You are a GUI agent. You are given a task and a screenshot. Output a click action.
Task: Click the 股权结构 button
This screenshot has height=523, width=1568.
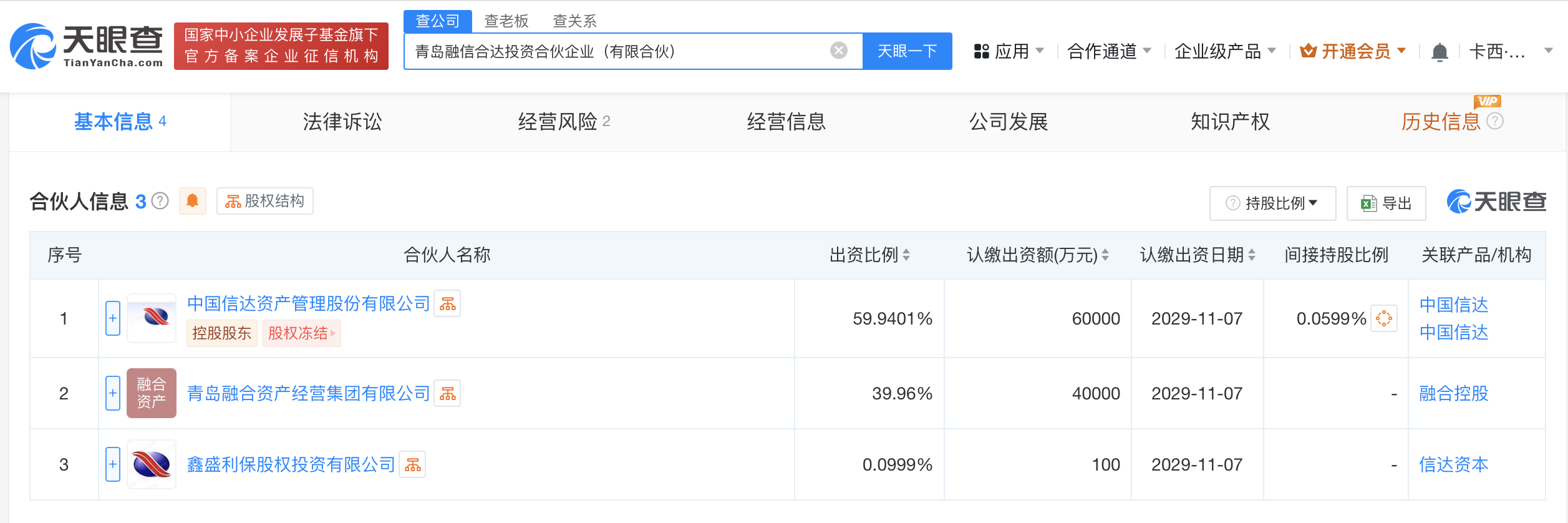(x=265, y=201)
